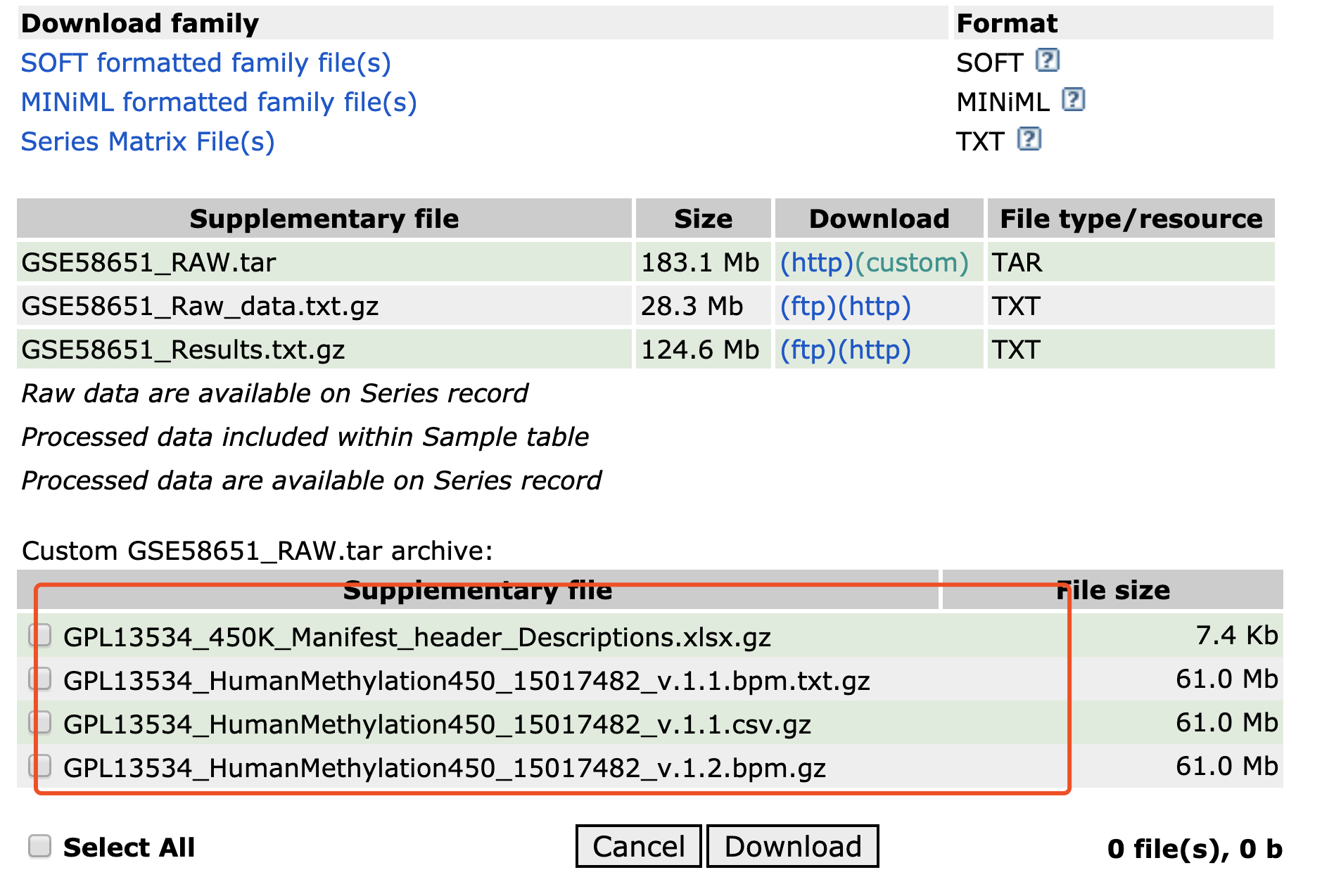Viewport: 1341px width, 896px height.
Task: Download GSE58651_Raw_data.txt.gz via ftp
Action: (x=809, y=306)
